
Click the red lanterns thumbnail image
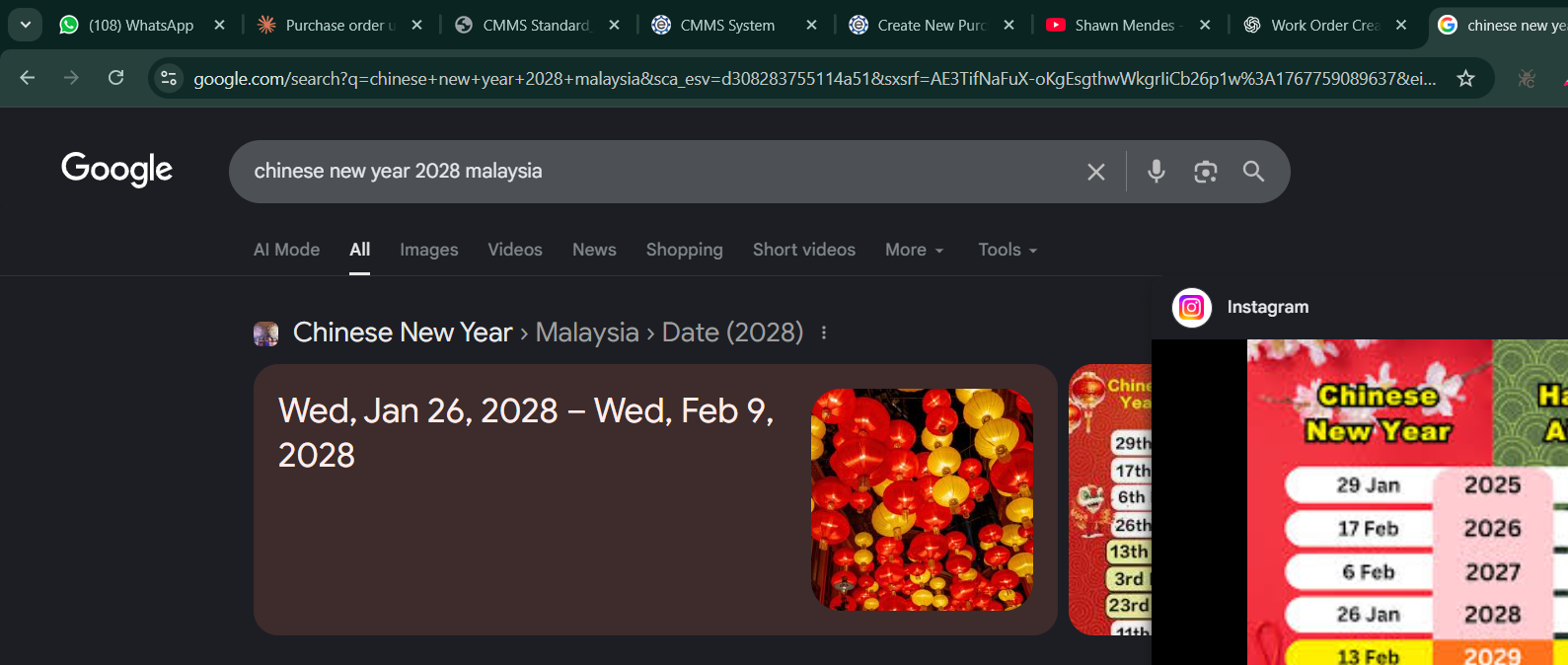point(922,499)
